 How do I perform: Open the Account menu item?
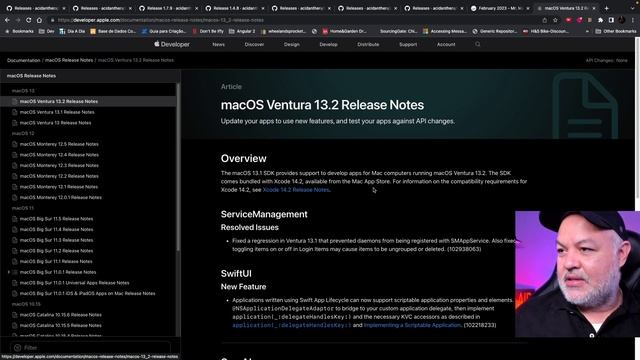pyautogui.click(x=446, y=44)
